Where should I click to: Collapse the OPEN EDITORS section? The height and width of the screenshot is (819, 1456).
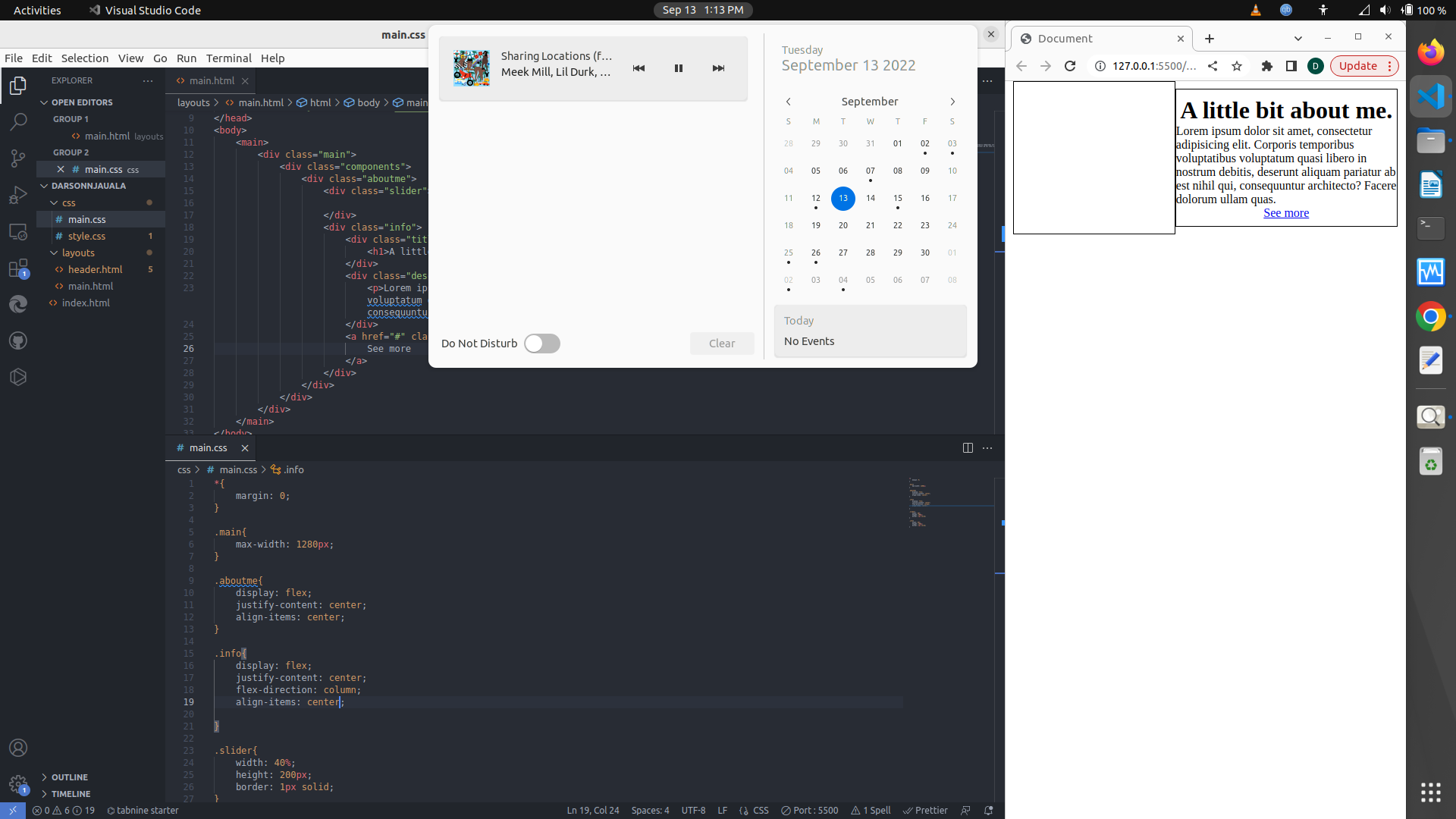click(44, 102)
